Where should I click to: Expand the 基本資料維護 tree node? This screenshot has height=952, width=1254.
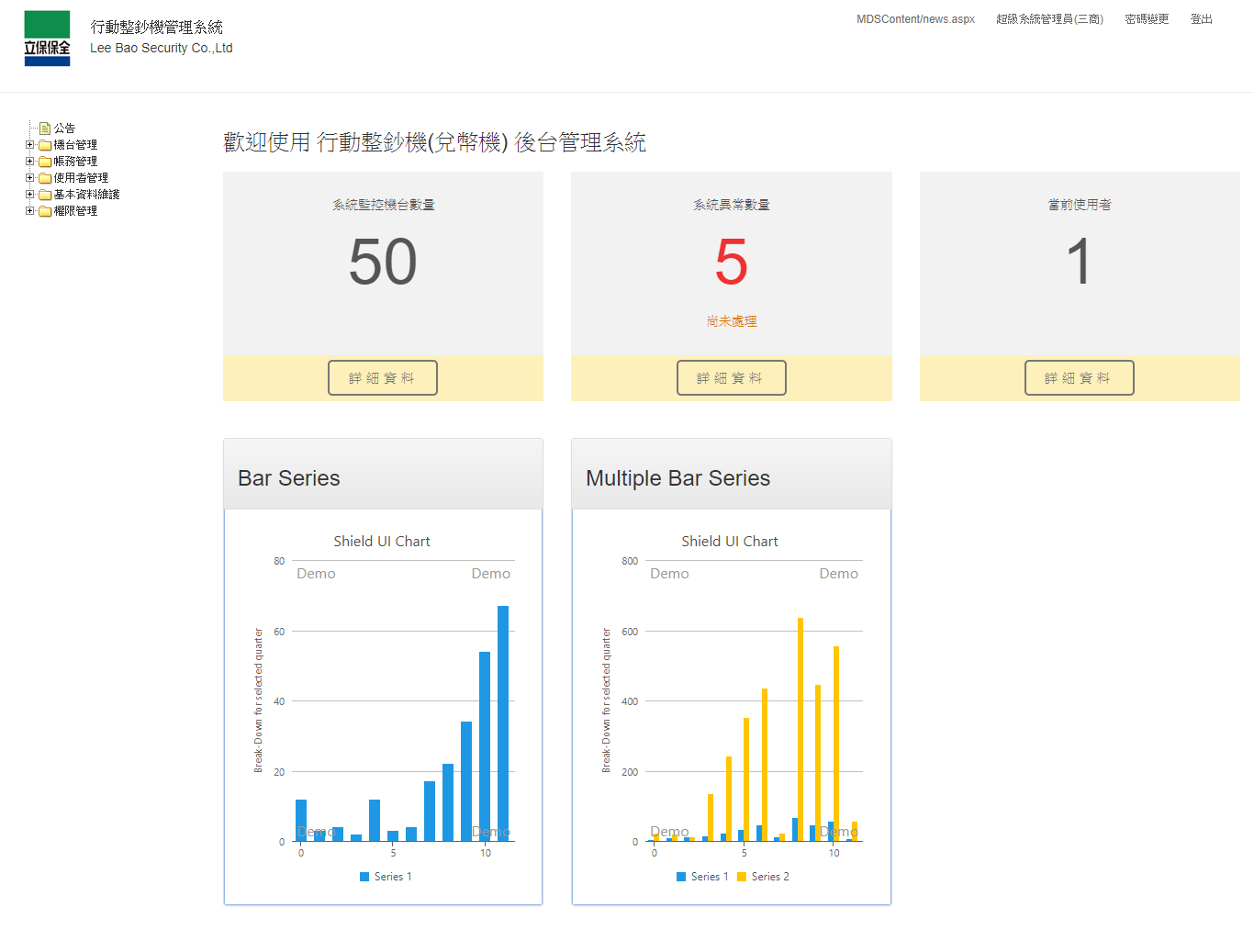29,195
